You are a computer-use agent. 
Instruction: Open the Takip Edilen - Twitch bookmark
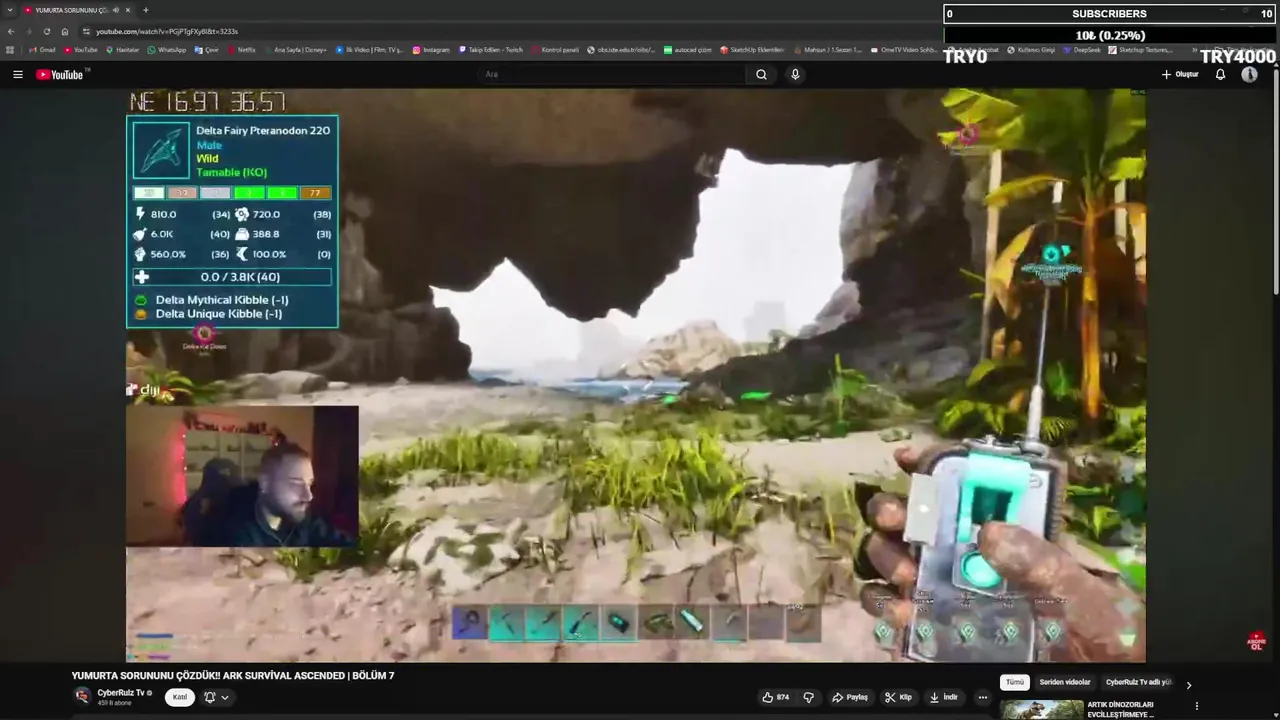(491, 49)
